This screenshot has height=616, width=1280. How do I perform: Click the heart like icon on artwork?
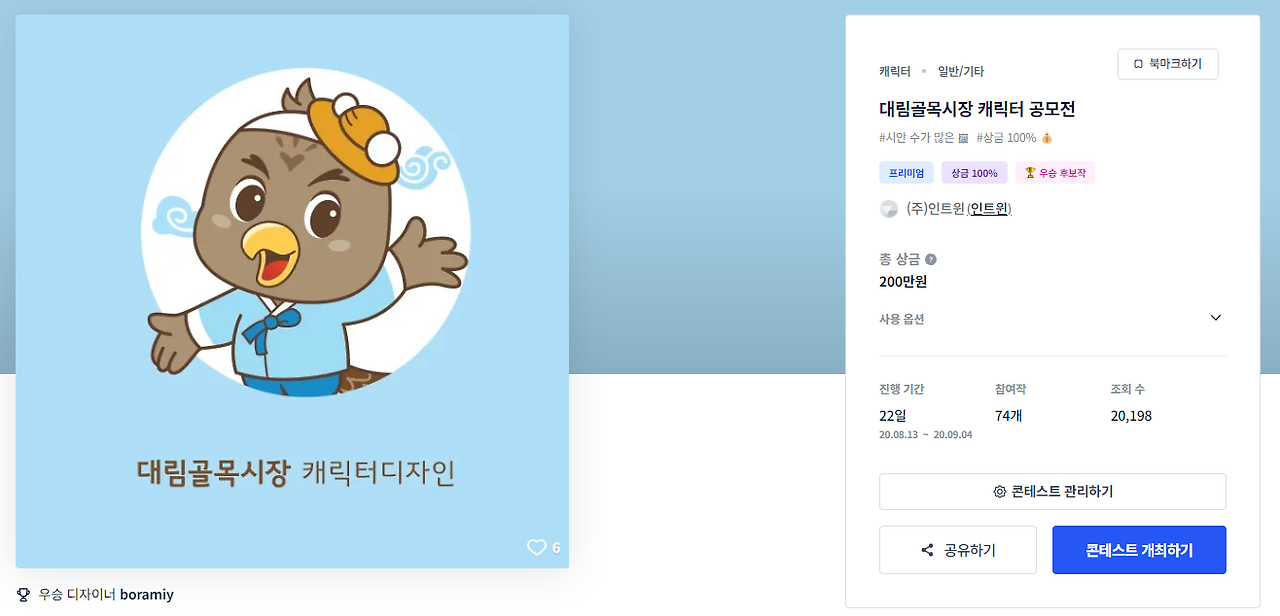tap(537, 547)
